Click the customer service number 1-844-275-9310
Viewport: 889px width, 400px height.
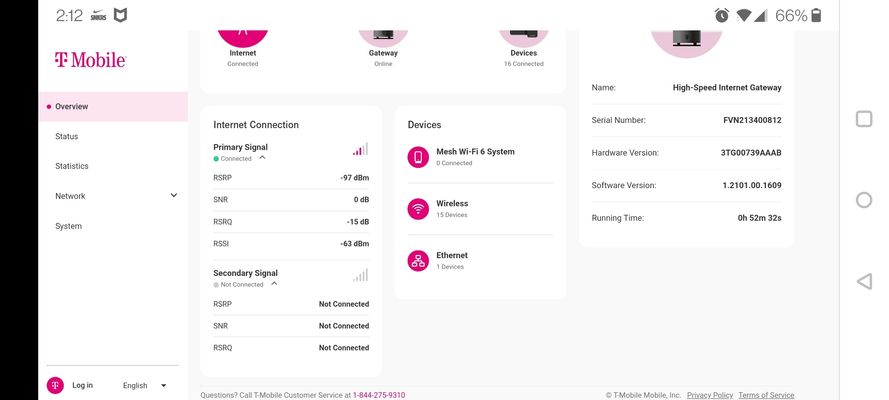point(379,395)
